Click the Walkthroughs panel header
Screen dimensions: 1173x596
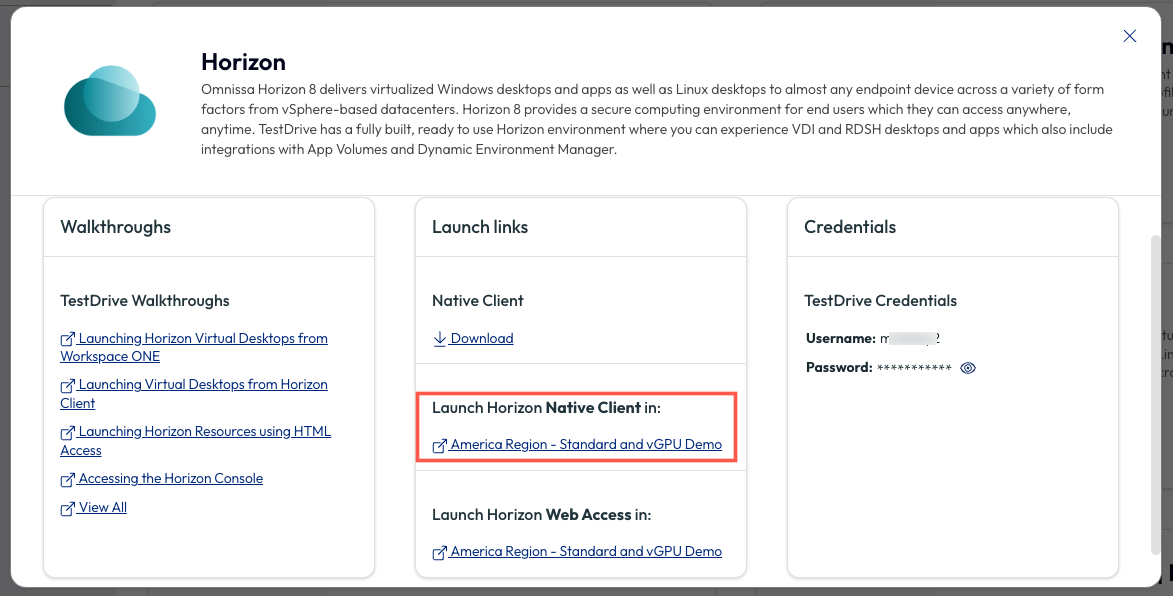[115, 227]
